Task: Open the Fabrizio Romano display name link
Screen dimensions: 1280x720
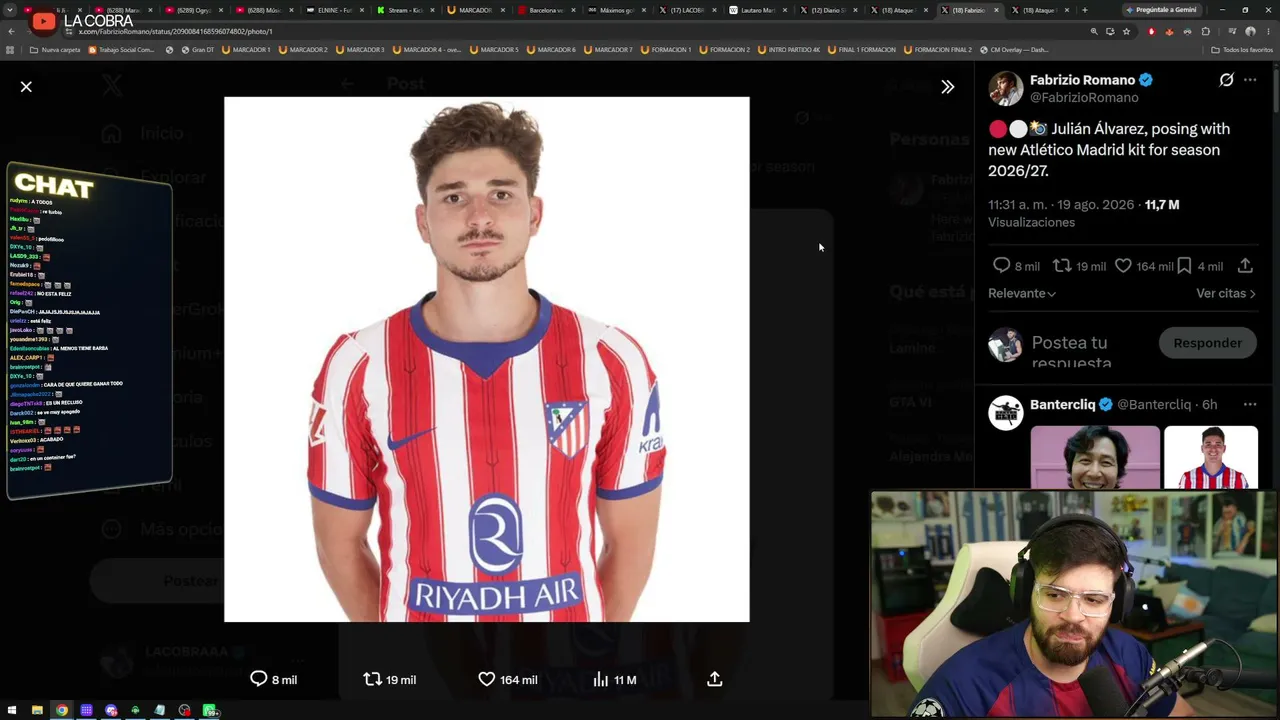Action: 1082,80
